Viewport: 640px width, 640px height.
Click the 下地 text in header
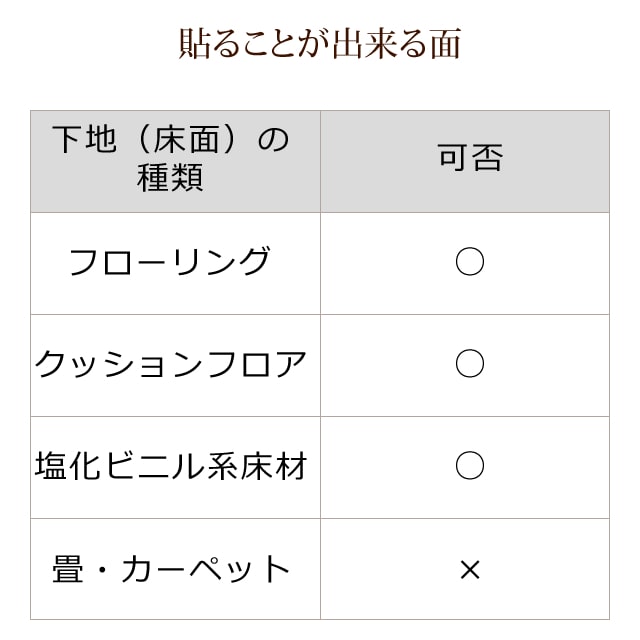[x=83, y=139]
